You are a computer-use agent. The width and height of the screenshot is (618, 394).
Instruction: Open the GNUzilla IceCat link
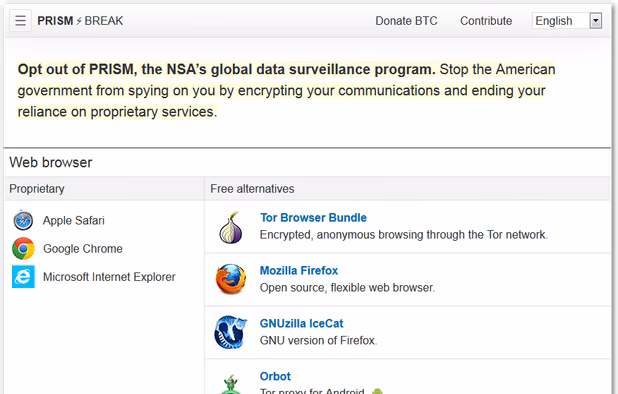(302, 323)
